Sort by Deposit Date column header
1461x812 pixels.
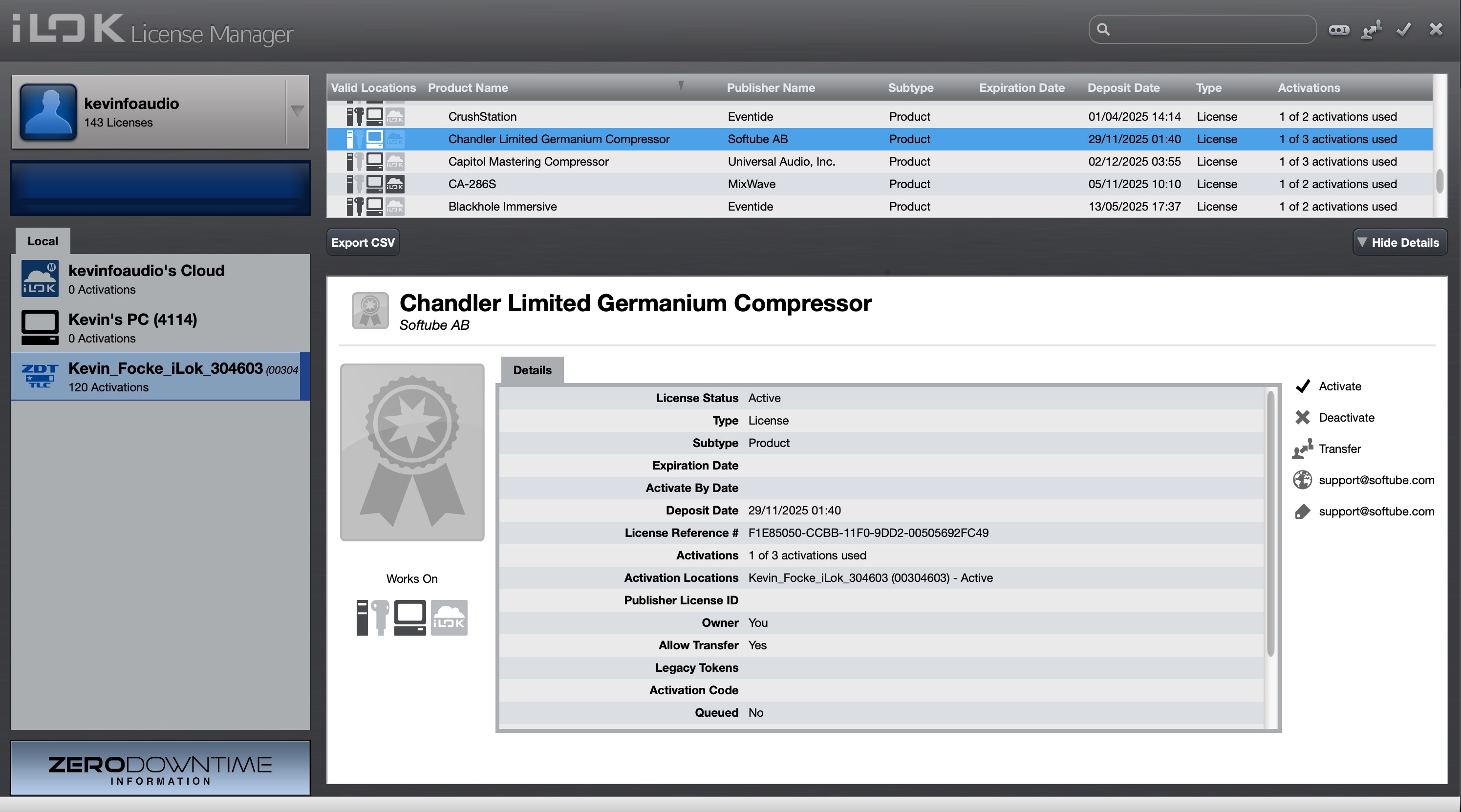tap(1123, 88)
